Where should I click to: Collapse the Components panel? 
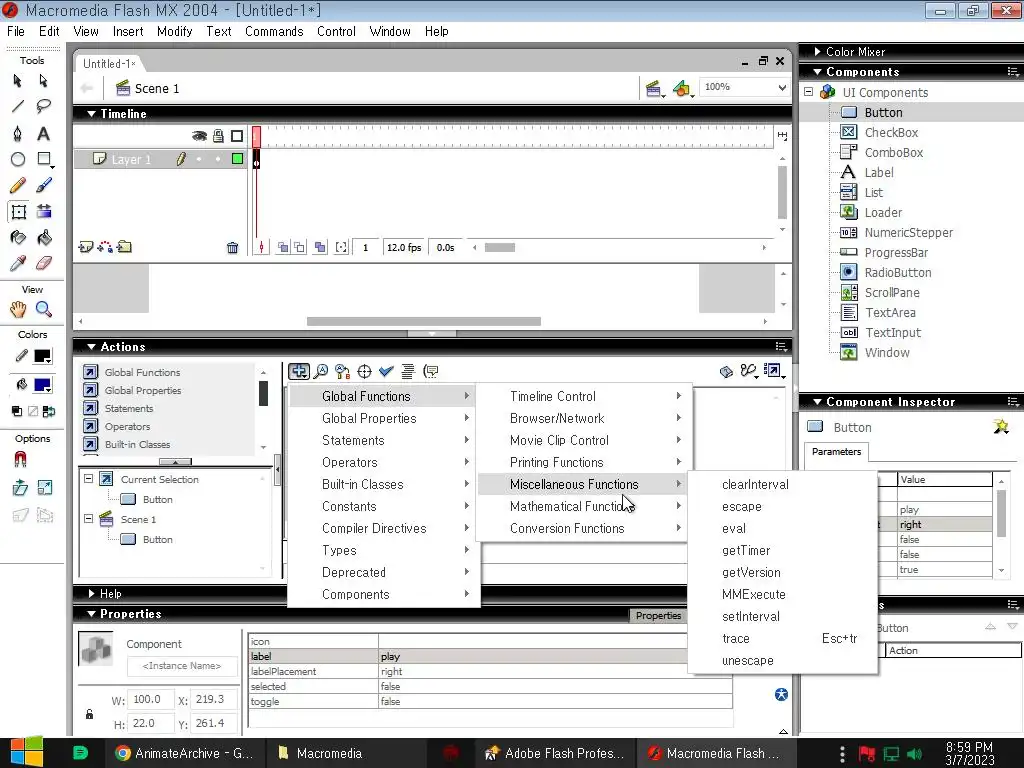817,72
